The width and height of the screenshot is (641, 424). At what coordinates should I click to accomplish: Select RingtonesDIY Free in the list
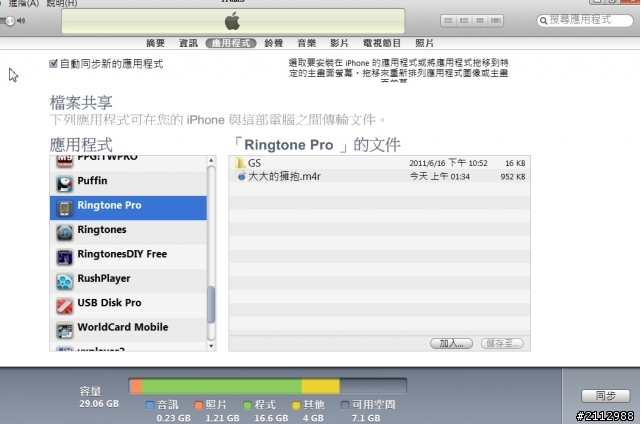click(x=128, y=257)
